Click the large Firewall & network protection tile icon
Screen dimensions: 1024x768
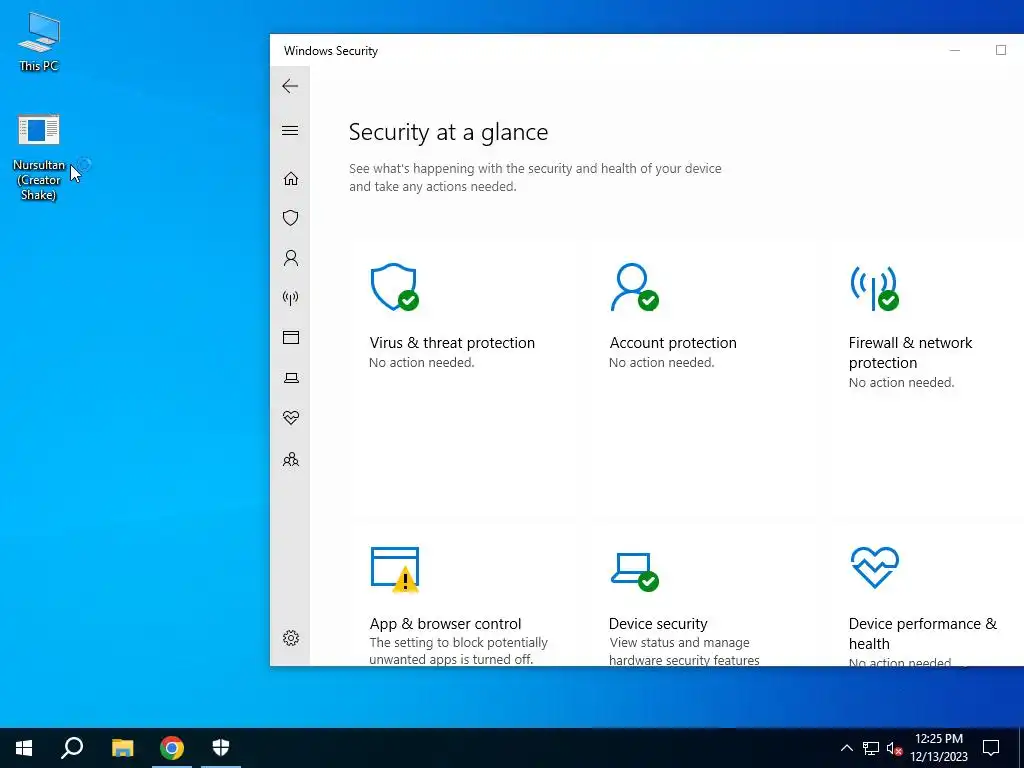874,287
